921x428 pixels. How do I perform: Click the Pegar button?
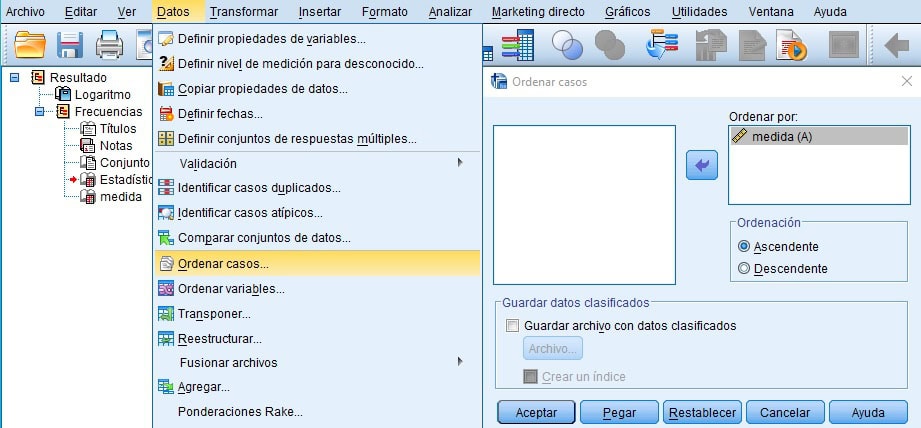click(x=619, y=413)
